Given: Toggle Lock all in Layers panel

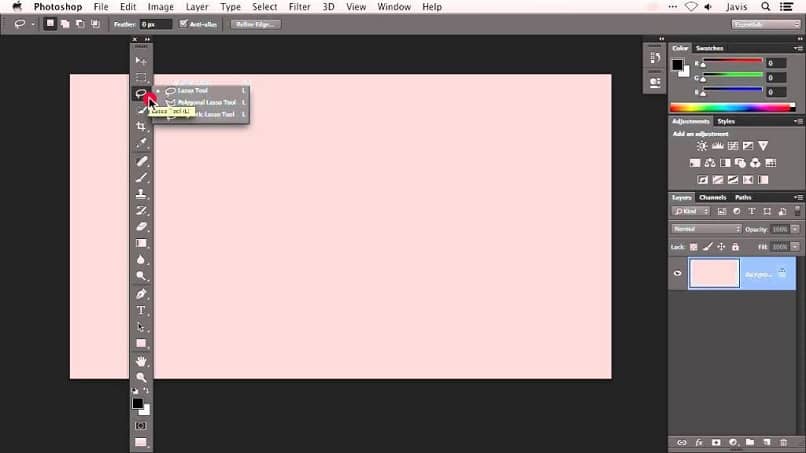Looking at the screenshot, I should (736, 247).
